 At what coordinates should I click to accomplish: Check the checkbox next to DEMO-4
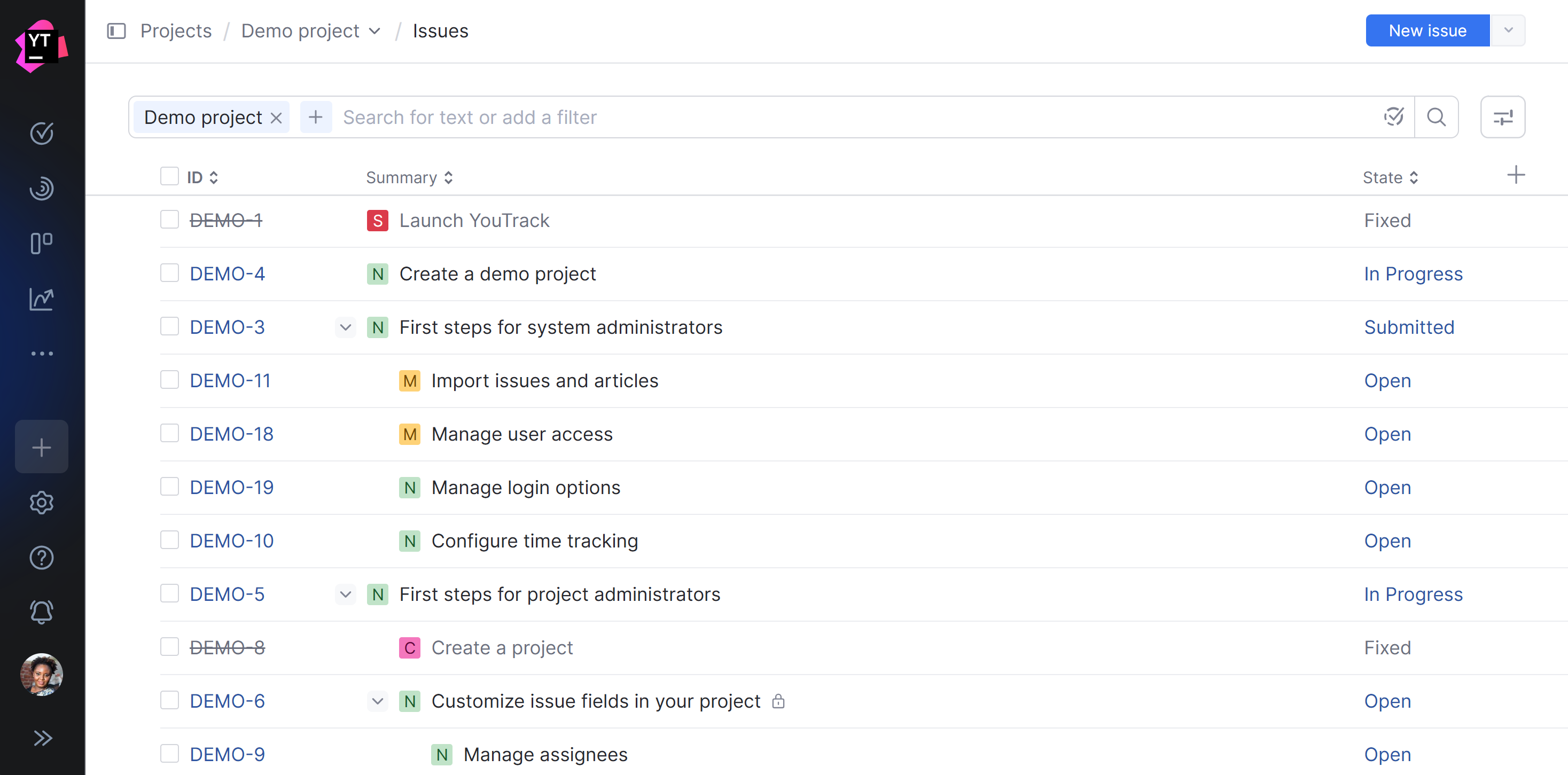point(169,273)
